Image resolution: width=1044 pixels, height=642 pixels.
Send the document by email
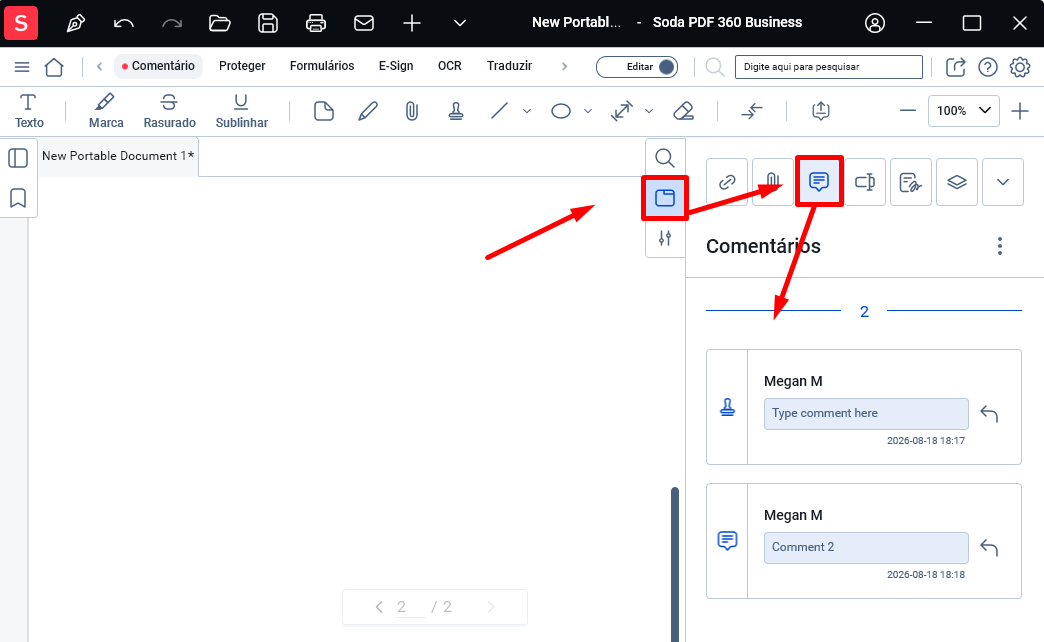coord(364,23)
